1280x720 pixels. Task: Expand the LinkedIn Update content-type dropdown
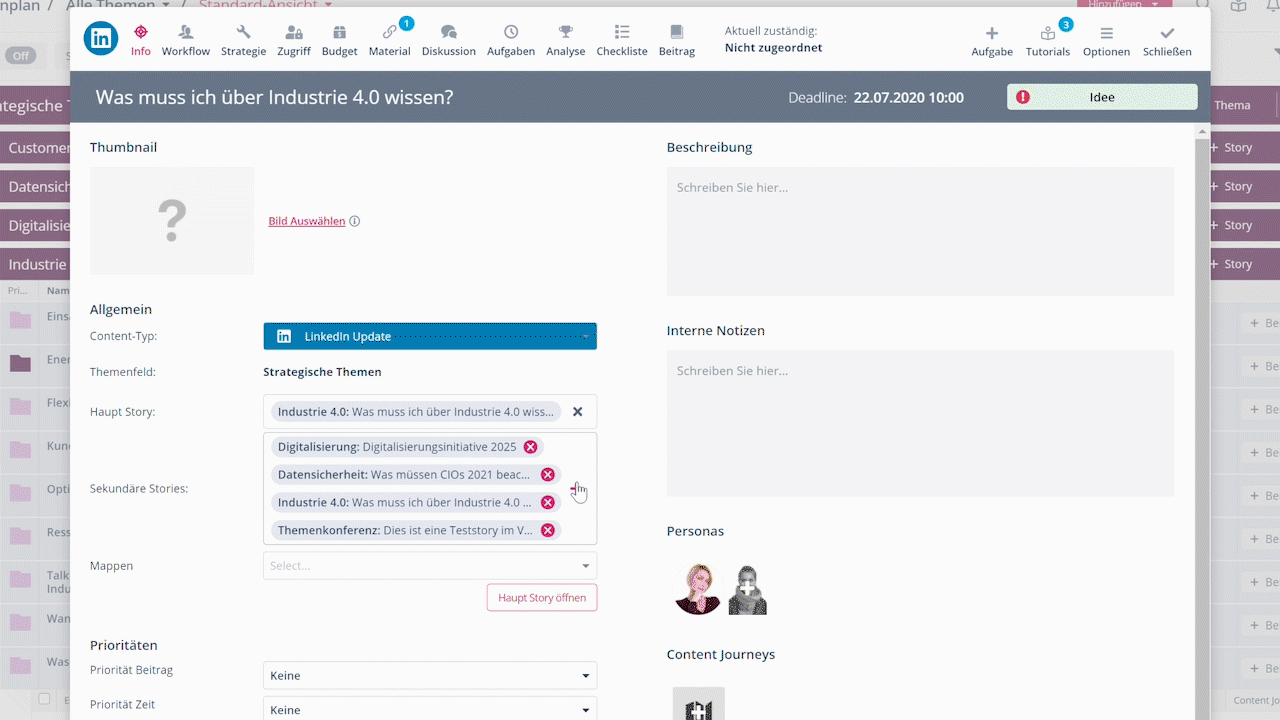pos(430,336)
